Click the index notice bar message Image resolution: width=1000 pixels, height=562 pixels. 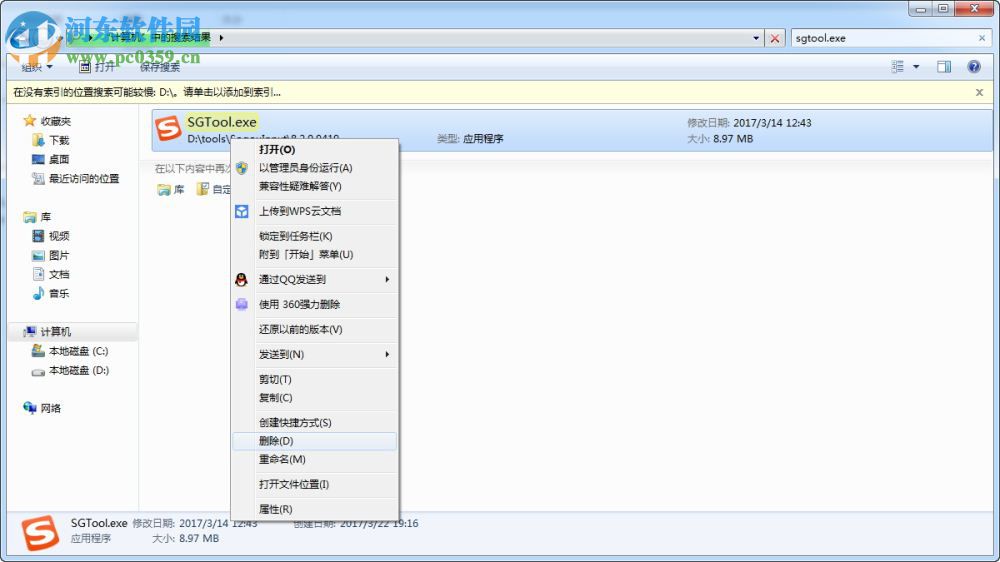[x=147, y=92]
